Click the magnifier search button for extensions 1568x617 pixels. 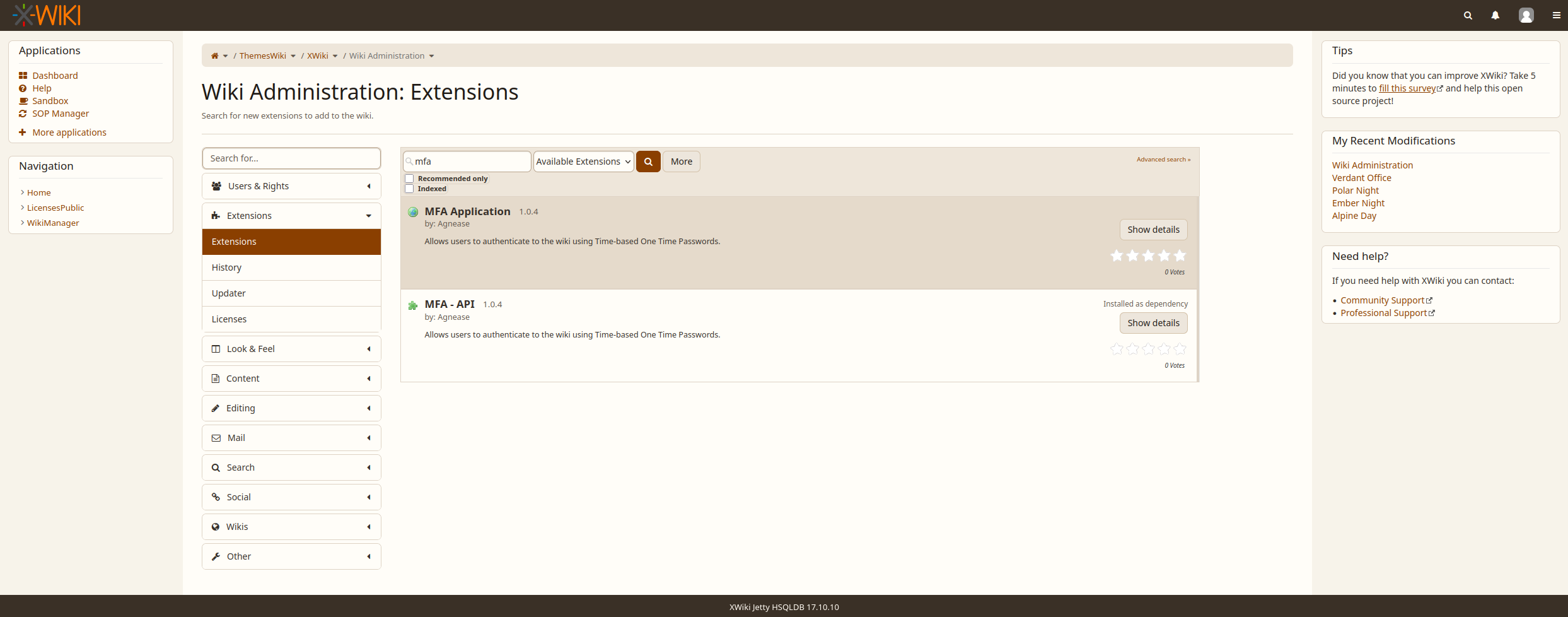pos(648,162)
